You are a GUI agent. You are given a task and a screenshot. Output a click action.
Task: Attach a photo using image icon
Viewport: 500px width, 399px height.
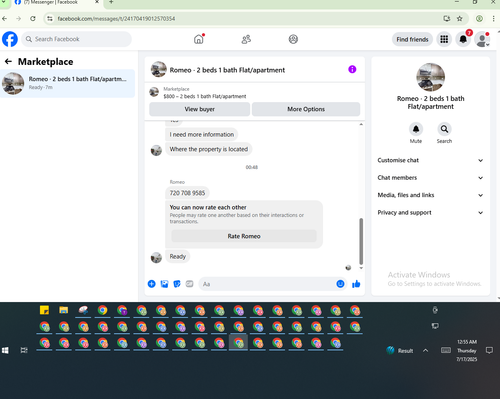[x=164, y=284]
